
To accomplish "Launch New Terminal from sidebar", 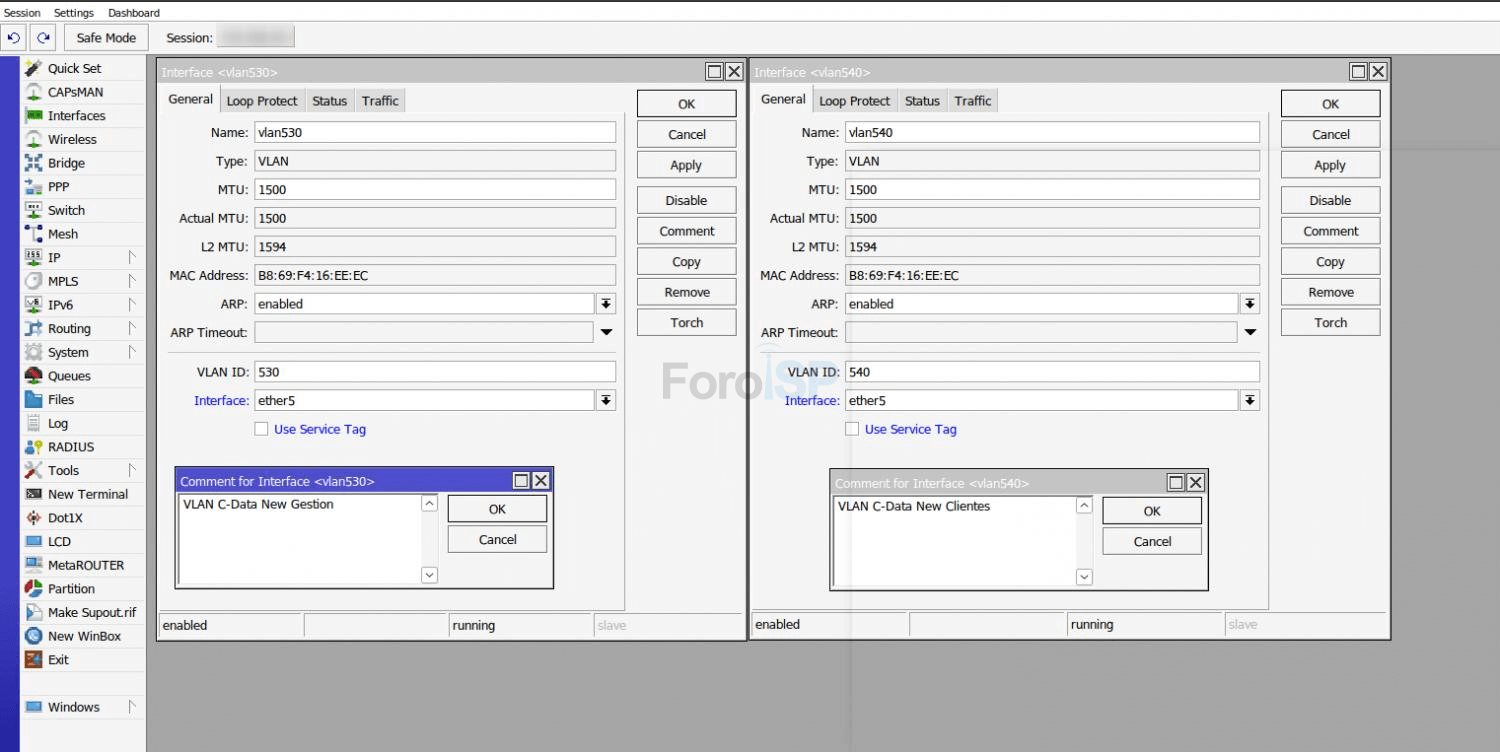I will coord(87,494).
